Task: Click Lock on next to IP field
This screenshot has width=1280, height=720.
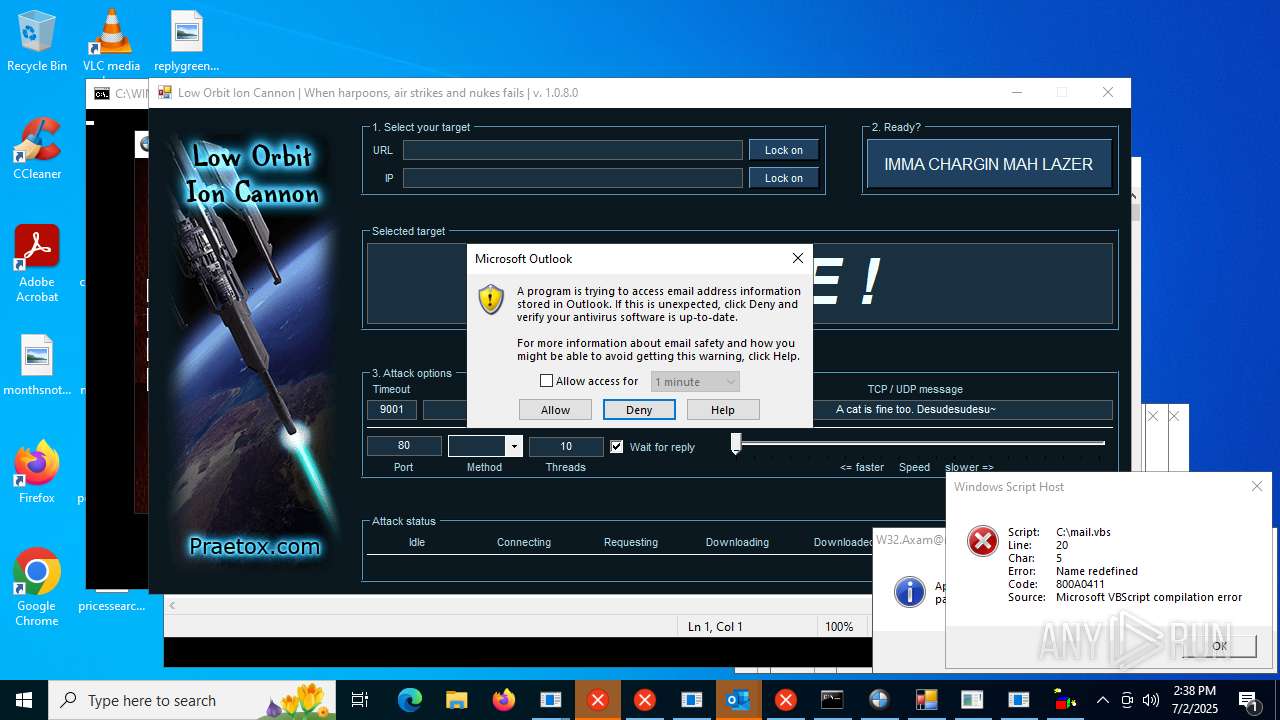Action: 784,178
